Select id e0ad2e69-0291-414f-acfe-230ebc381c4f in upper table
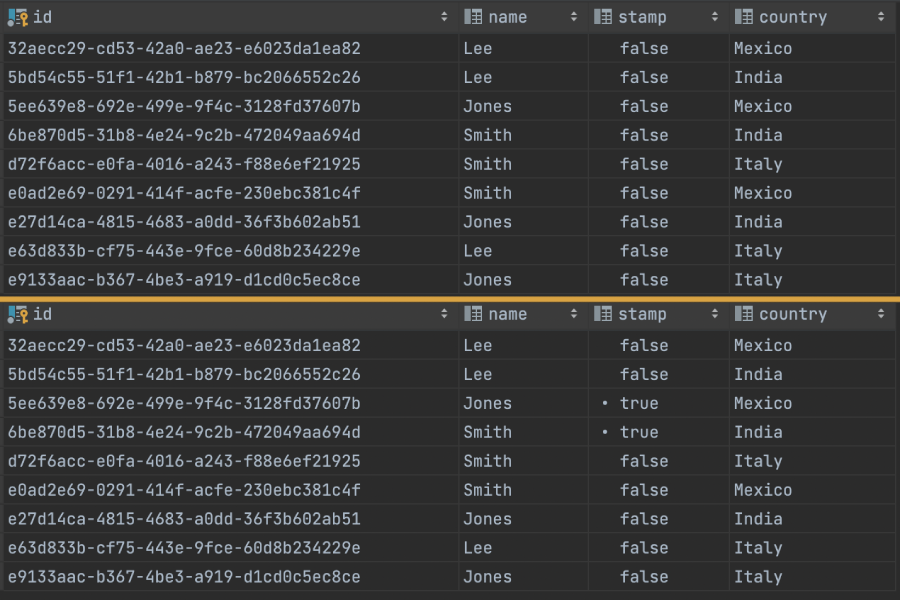This screenshot has height=600, width=900. point(184,193)
